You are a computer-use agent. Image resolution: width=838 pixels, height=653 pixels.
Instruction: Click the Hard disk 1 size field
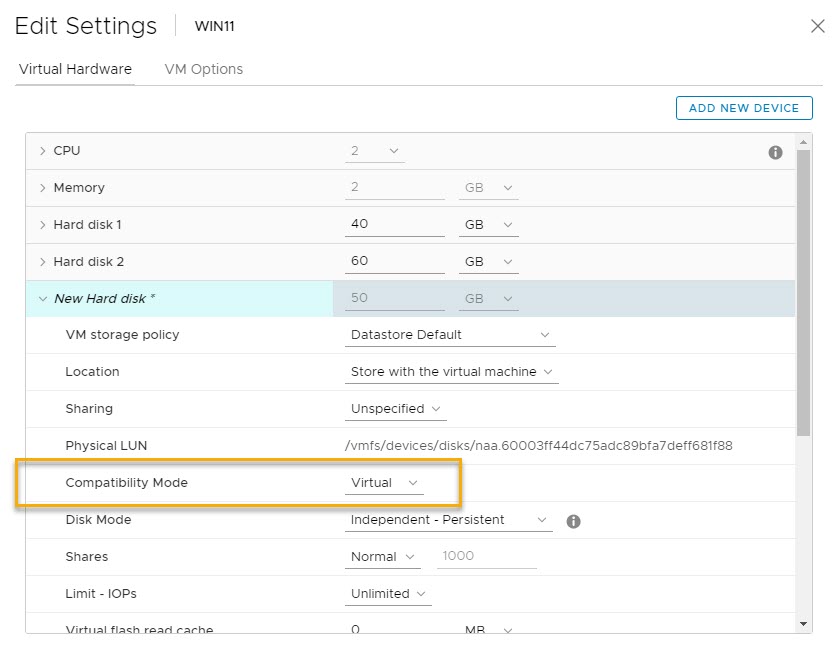[394, 225]
